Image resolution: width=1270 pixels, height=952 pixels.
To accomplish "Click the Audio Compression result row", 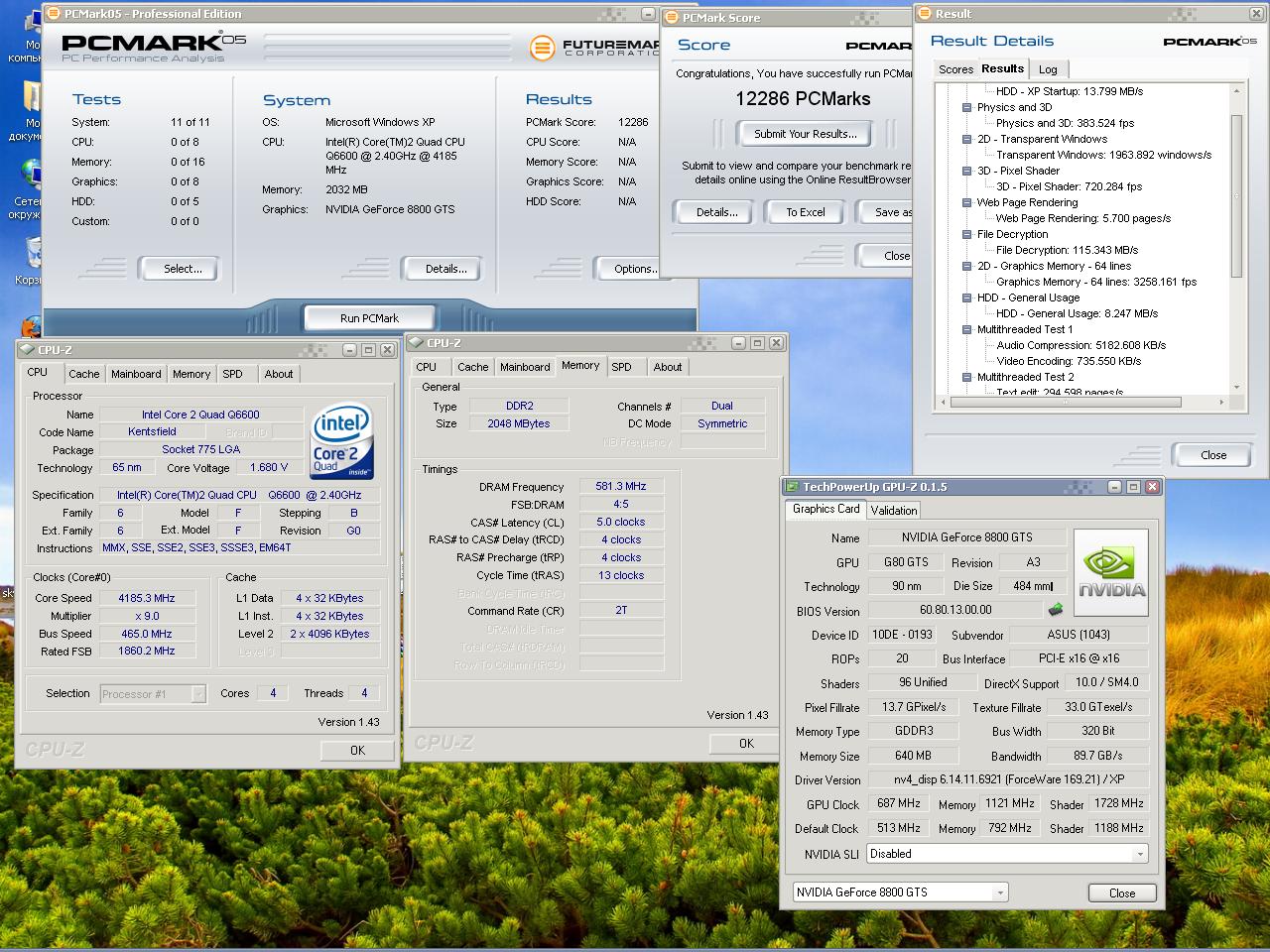I will click(1081, 345).
